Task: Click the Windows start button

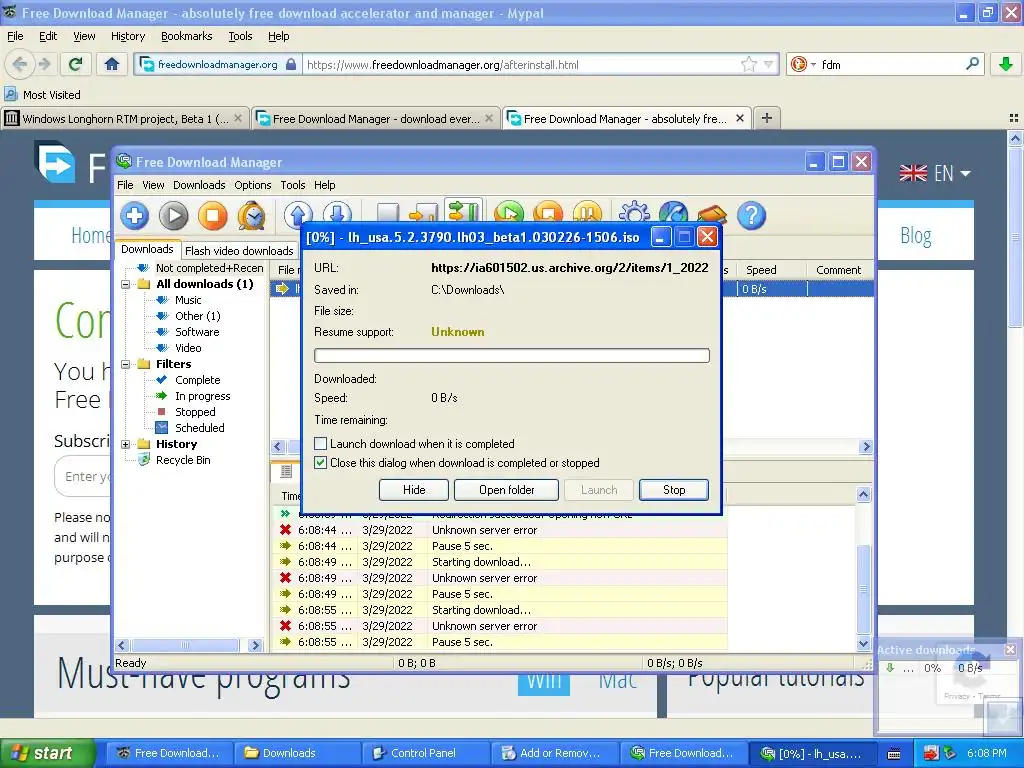Action: point(48,753)
